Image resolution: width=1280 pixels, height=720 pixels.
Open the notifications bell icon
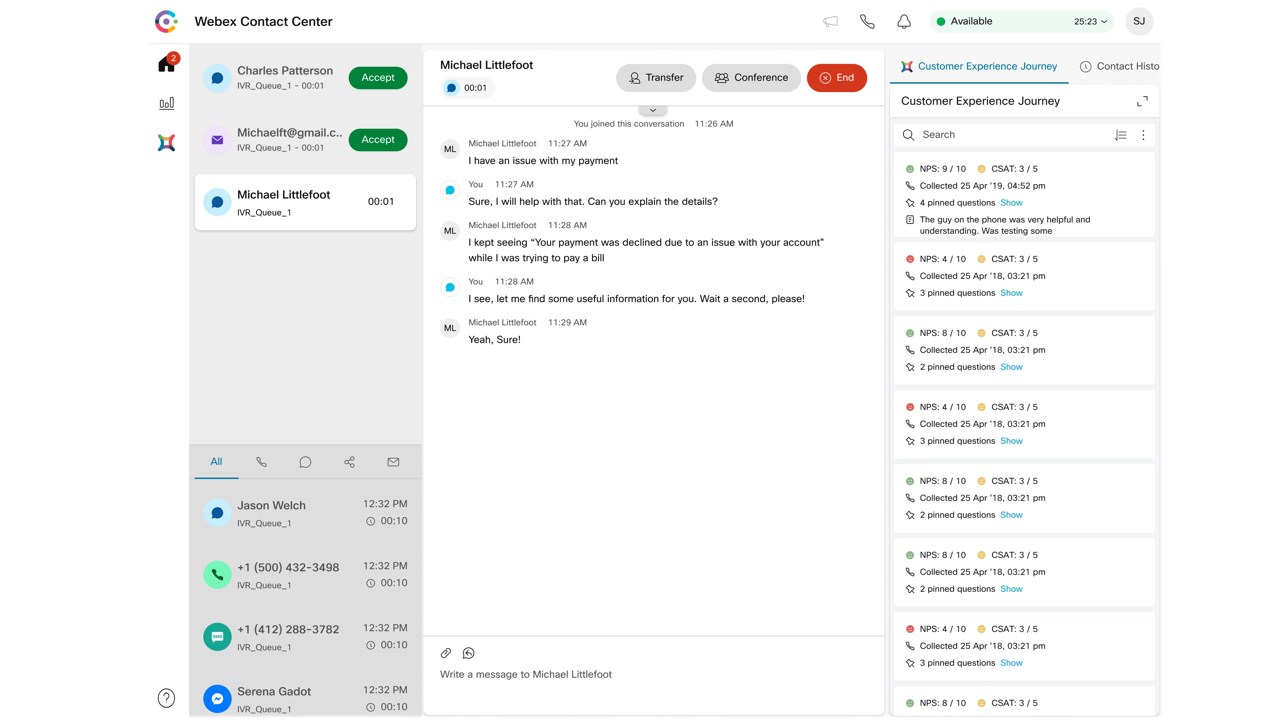pyautogui.click(x=904, y=21)
